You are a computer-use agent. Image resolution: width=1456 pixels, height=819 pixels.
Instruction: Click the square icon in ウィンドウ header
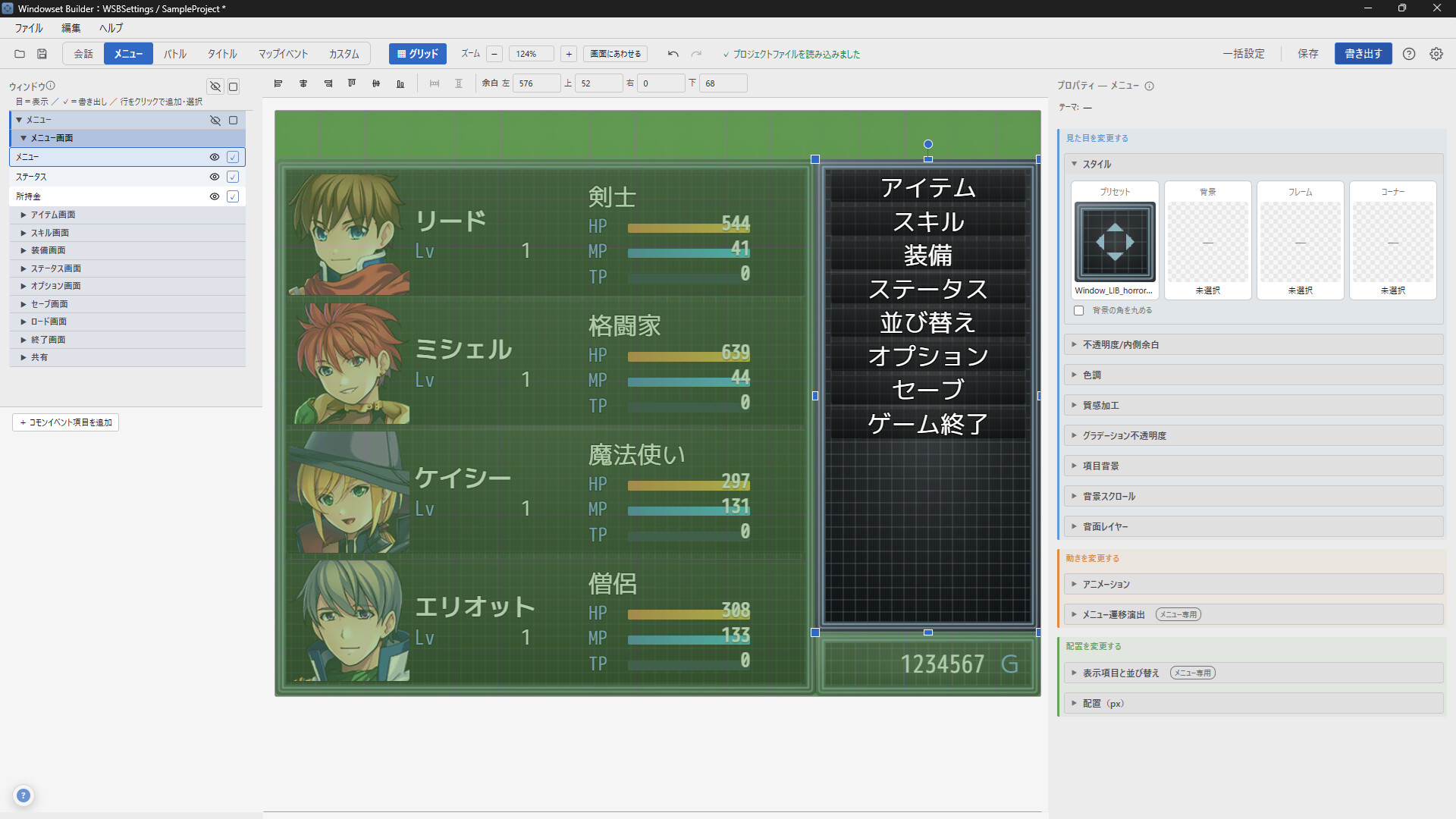point(234,86)
